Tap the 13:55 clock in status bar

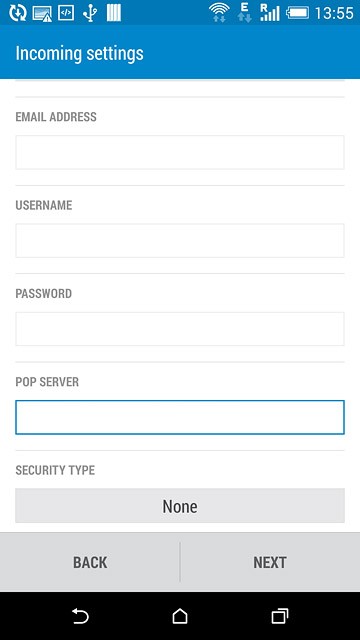(334, 13)
